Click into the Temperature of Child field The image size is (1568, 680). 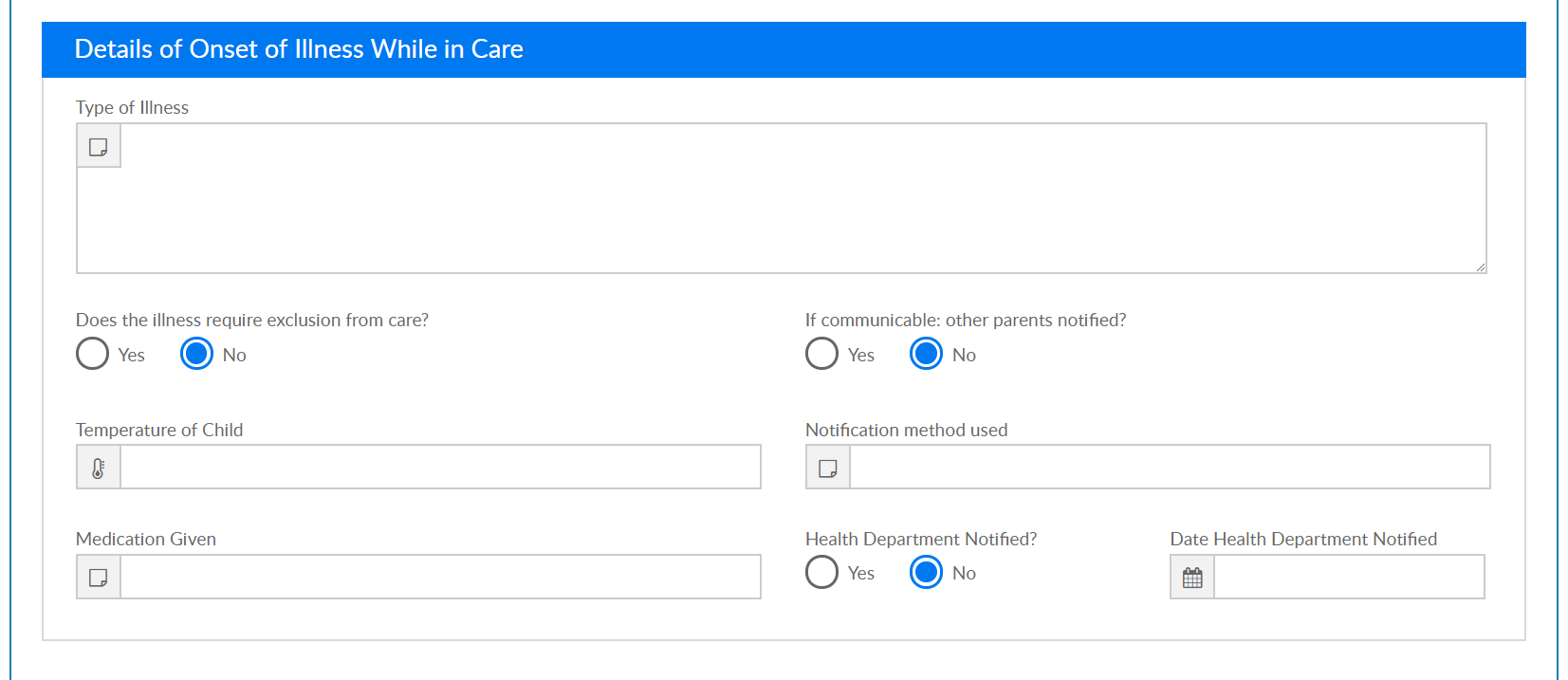pos(440,468)
